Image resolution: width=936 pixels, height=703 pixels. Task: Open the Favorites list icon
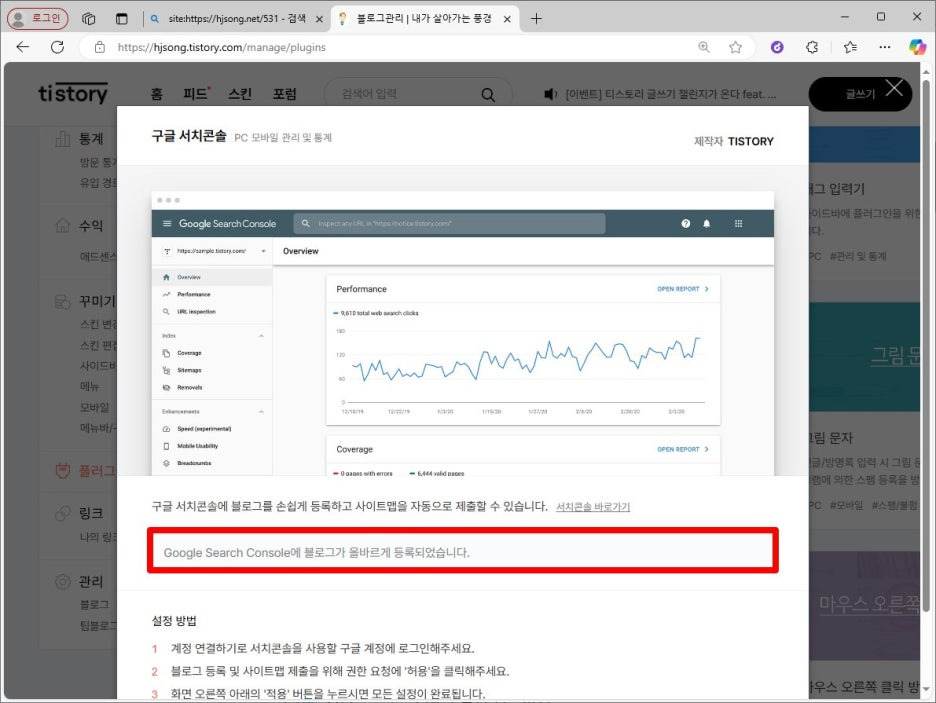851,47
